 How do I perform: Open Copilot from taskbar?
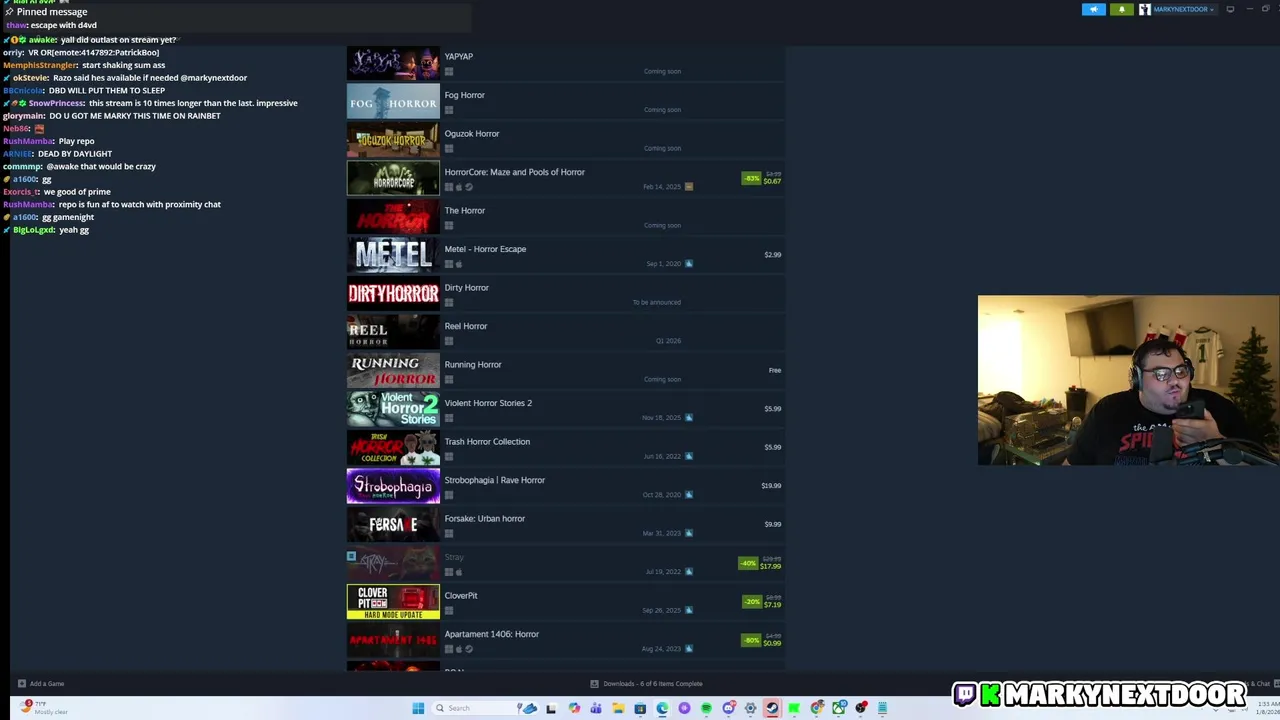point(574,708)
